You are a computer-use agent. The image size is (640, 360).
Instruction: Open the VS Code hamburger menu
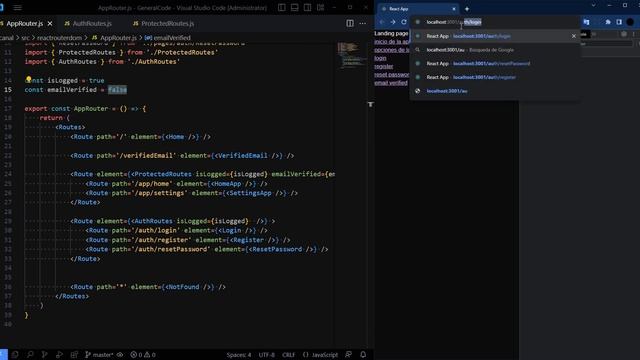[x=17, y=8]
